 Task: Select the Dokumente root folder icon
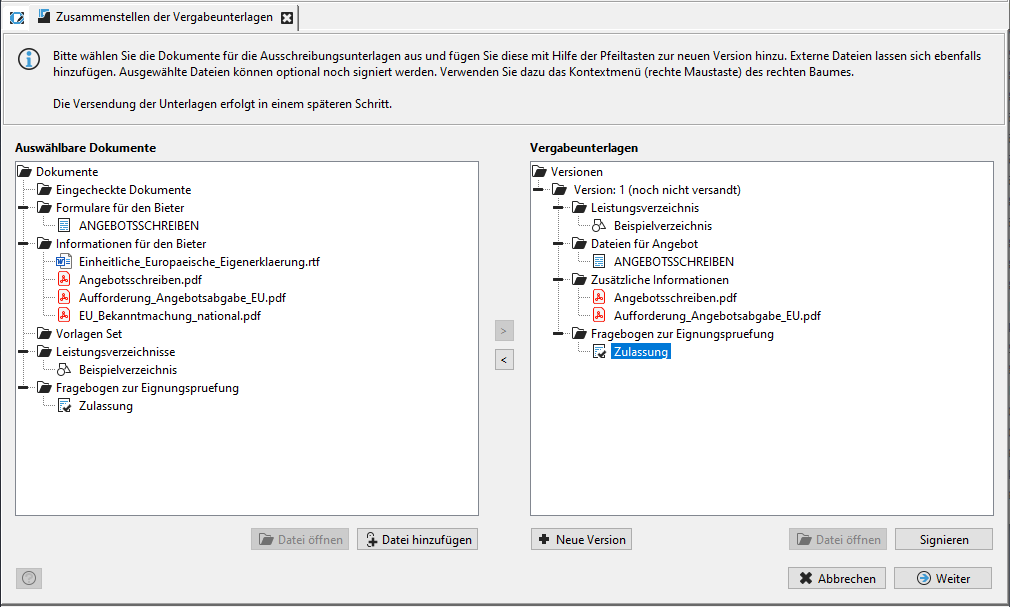tap(24, 171)
